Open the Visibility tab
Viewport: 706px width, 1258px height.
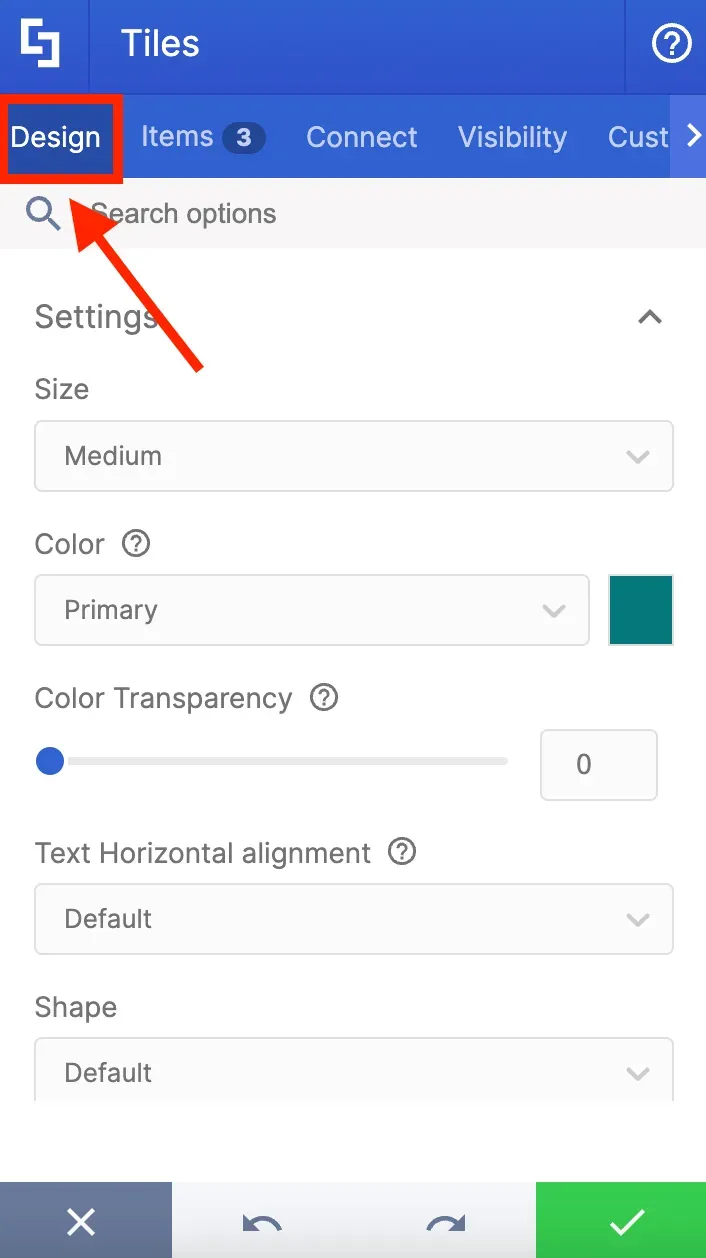click(512, 137)
